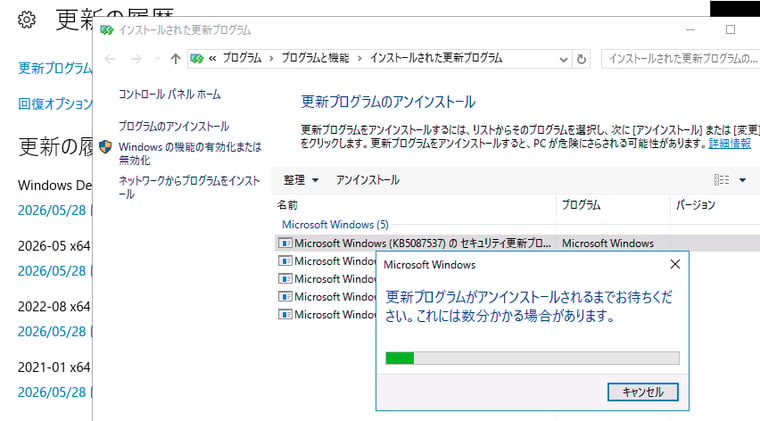The height and width of the screenshot is (421, 760).
Task: Click 更新プログラム link in background settings window
Action: pyautogui.click(x=55, y=68)
